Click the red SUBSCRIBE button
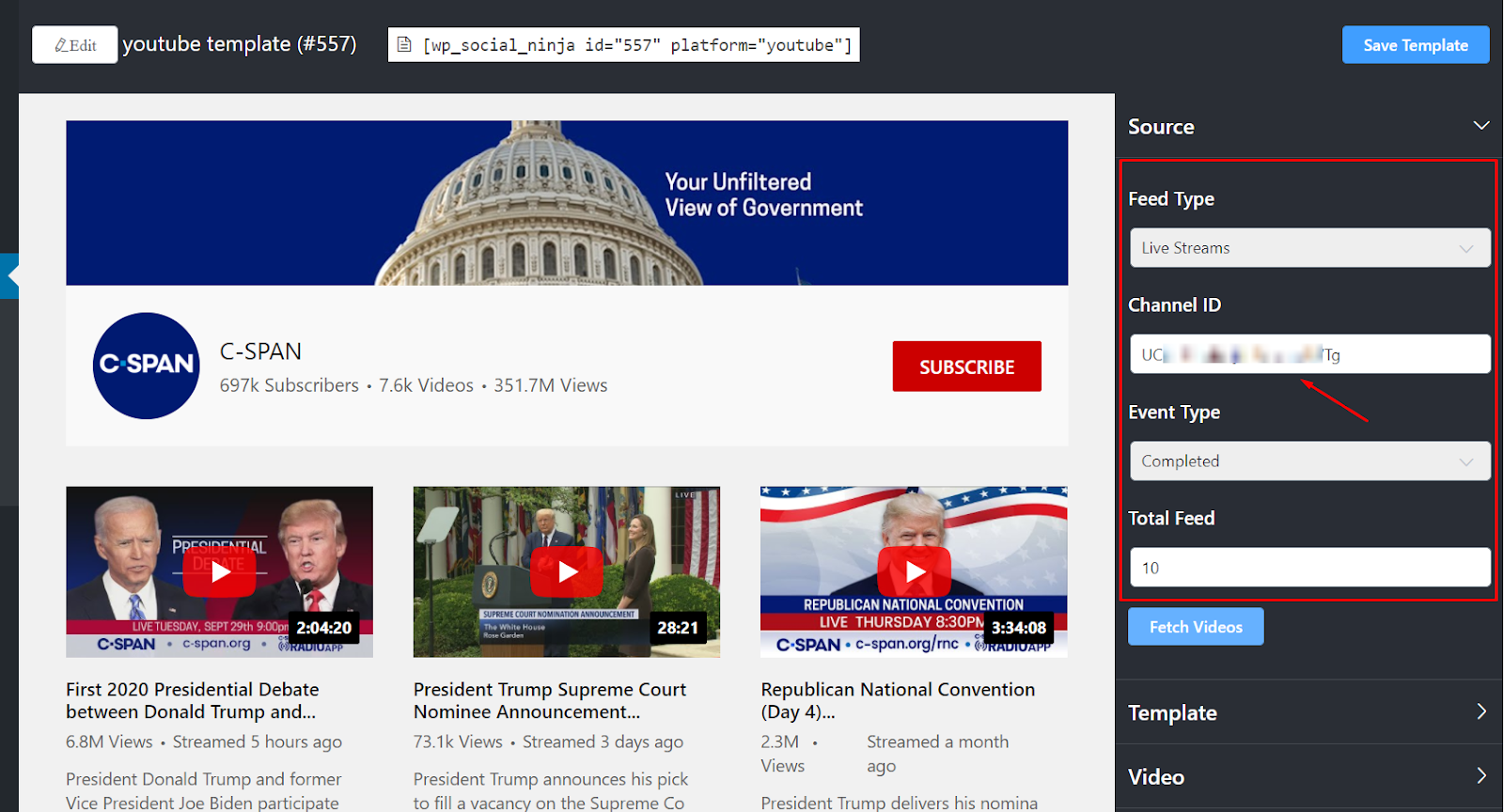The height and width of the screenshot is (812, 1504). coord(967,367)
